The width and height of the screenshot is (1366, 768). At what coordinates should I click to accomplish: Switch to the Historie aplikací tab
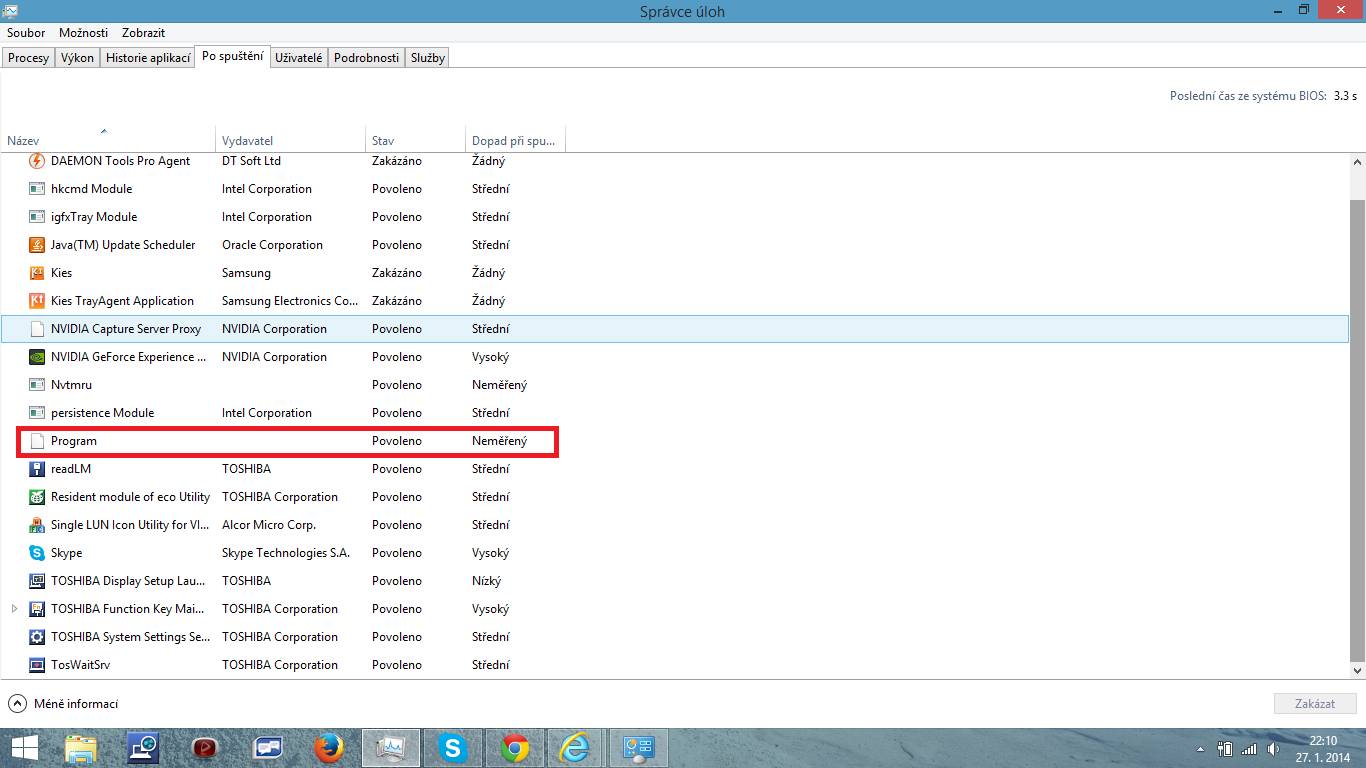pos(148,58)
